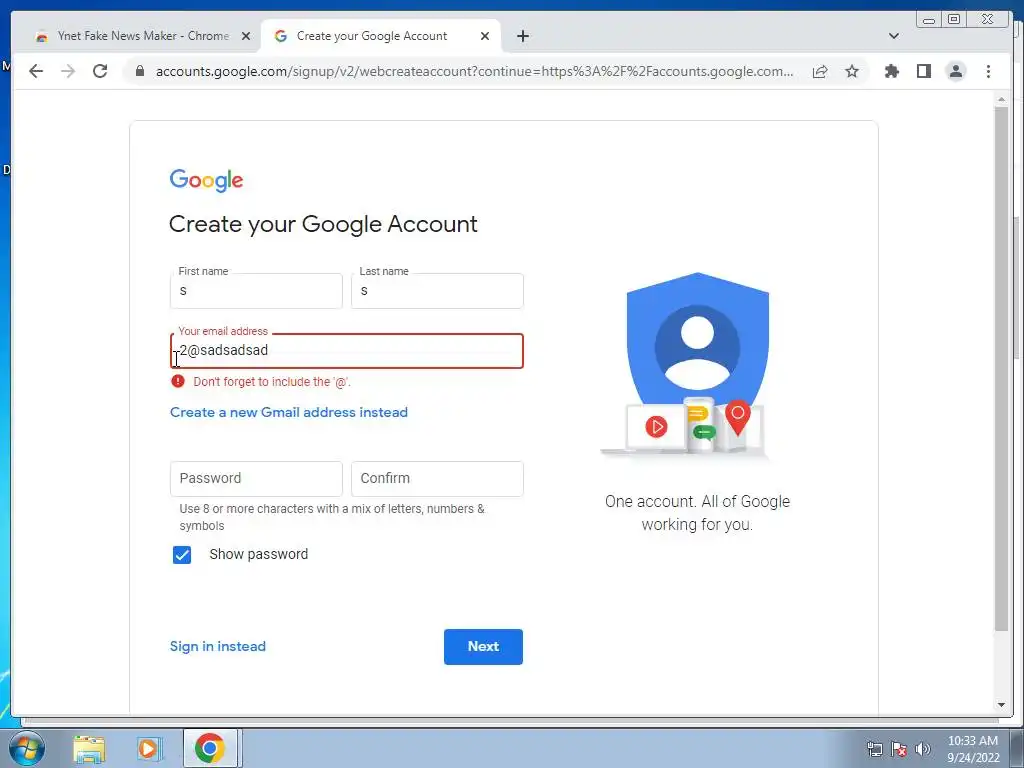Click the Show password label

(259, 554)
